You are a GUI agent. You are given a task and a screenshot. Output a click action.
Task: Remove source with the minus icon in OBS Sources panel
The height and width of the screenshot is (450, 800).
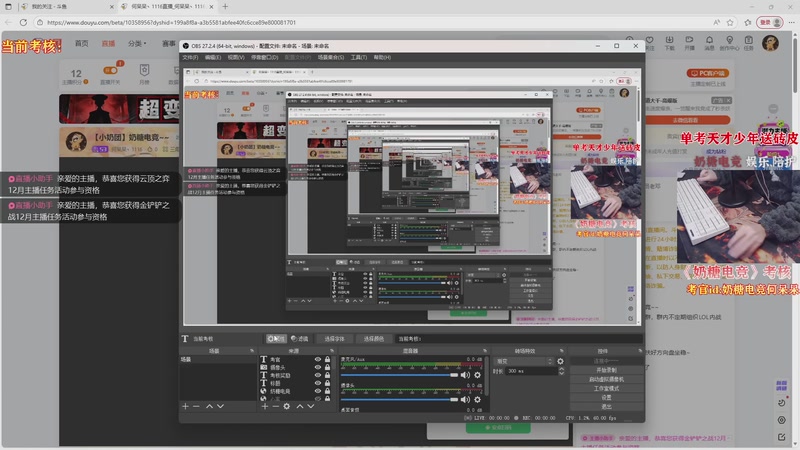coord(276,406)
